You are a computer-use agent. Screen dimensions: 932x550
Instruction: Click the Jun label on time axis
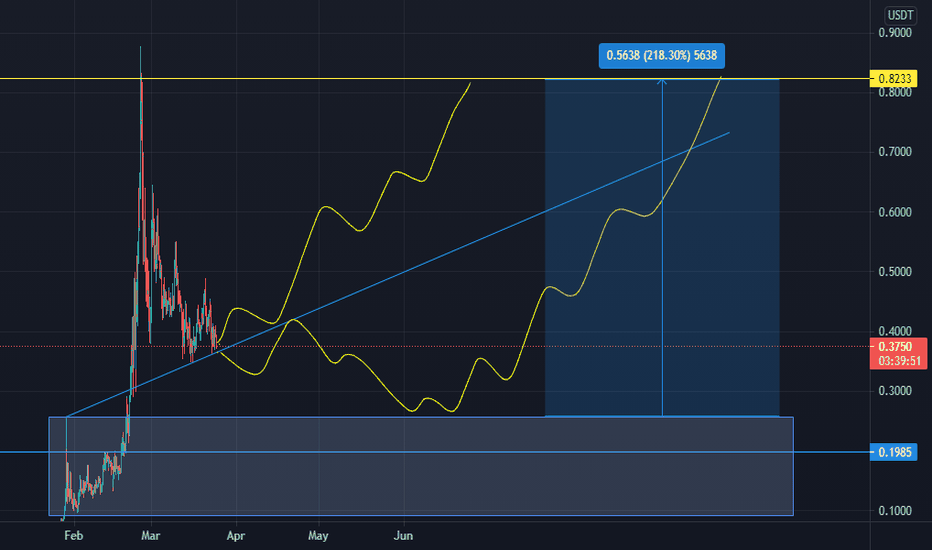coord(403,536)
